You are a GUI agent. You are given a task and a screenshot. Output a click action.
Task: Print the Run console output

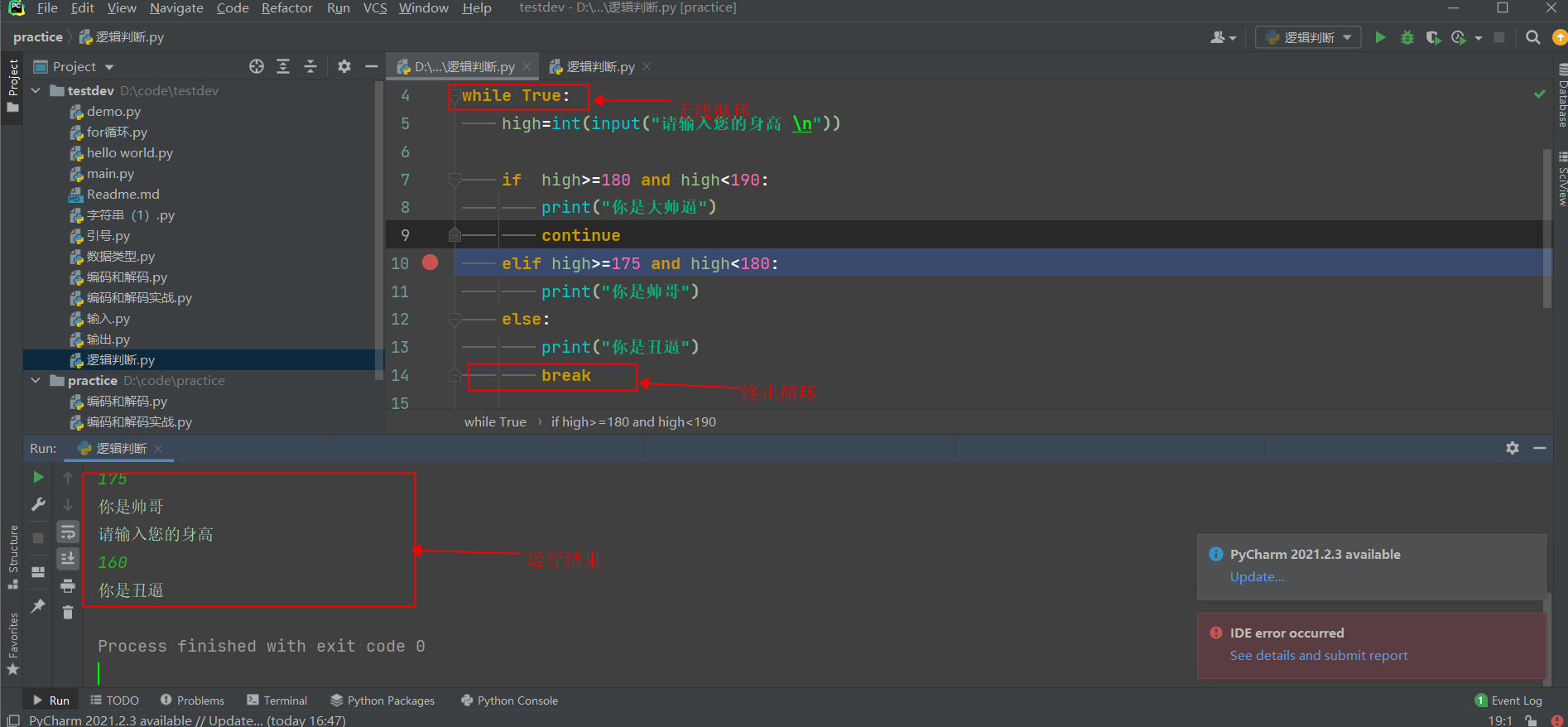(68, 586)
